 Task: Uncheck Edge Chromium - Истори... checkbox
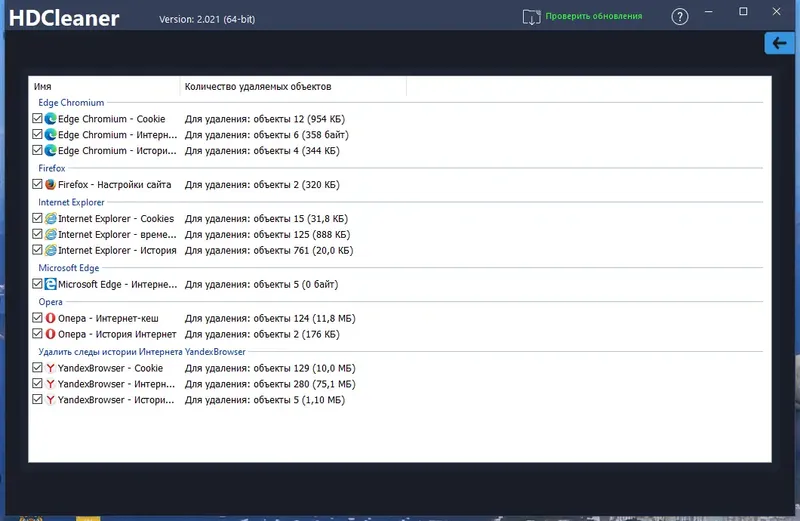[37, 150]
